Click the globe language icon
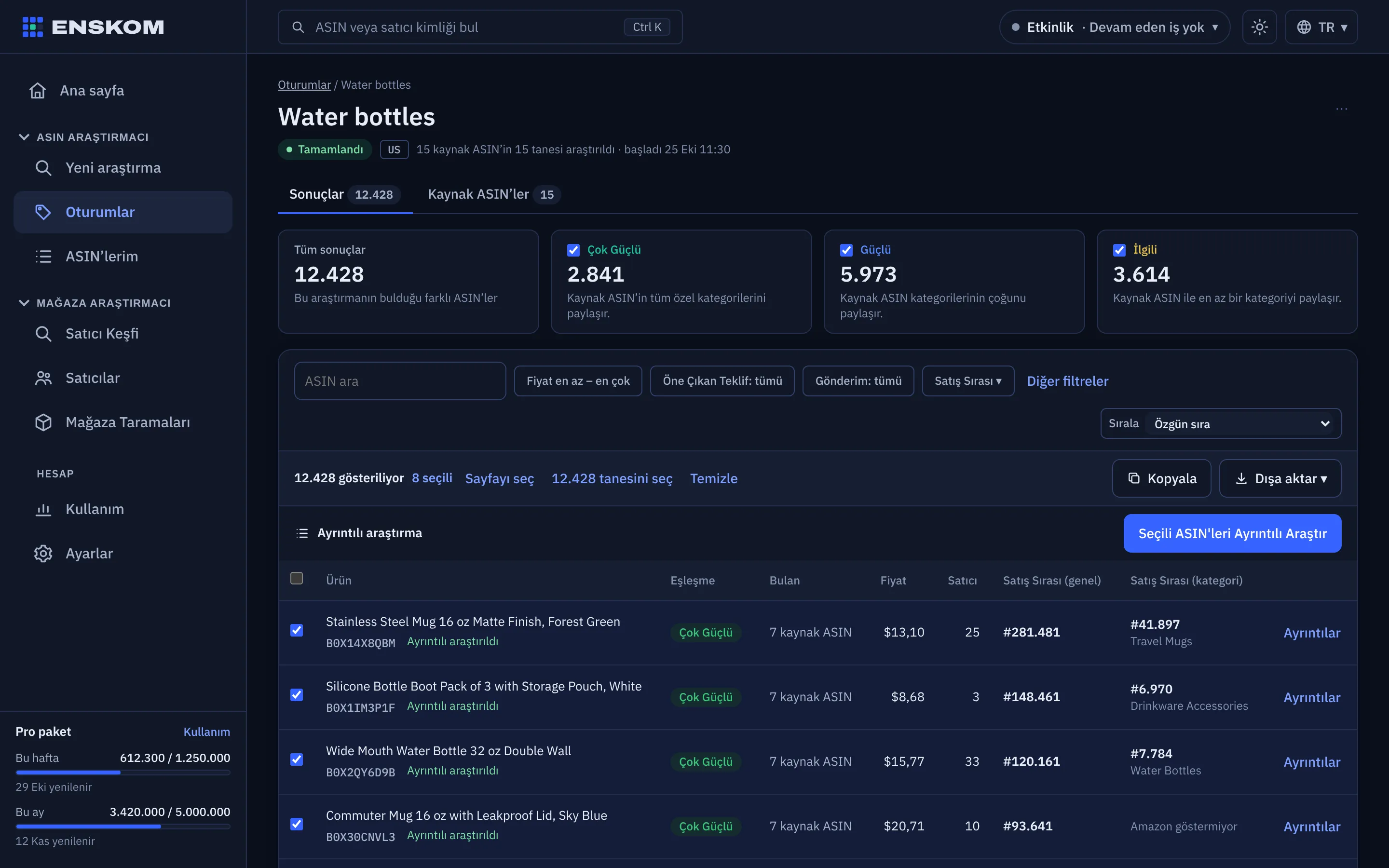The image size is (1389, 868). coord(1304,27)
